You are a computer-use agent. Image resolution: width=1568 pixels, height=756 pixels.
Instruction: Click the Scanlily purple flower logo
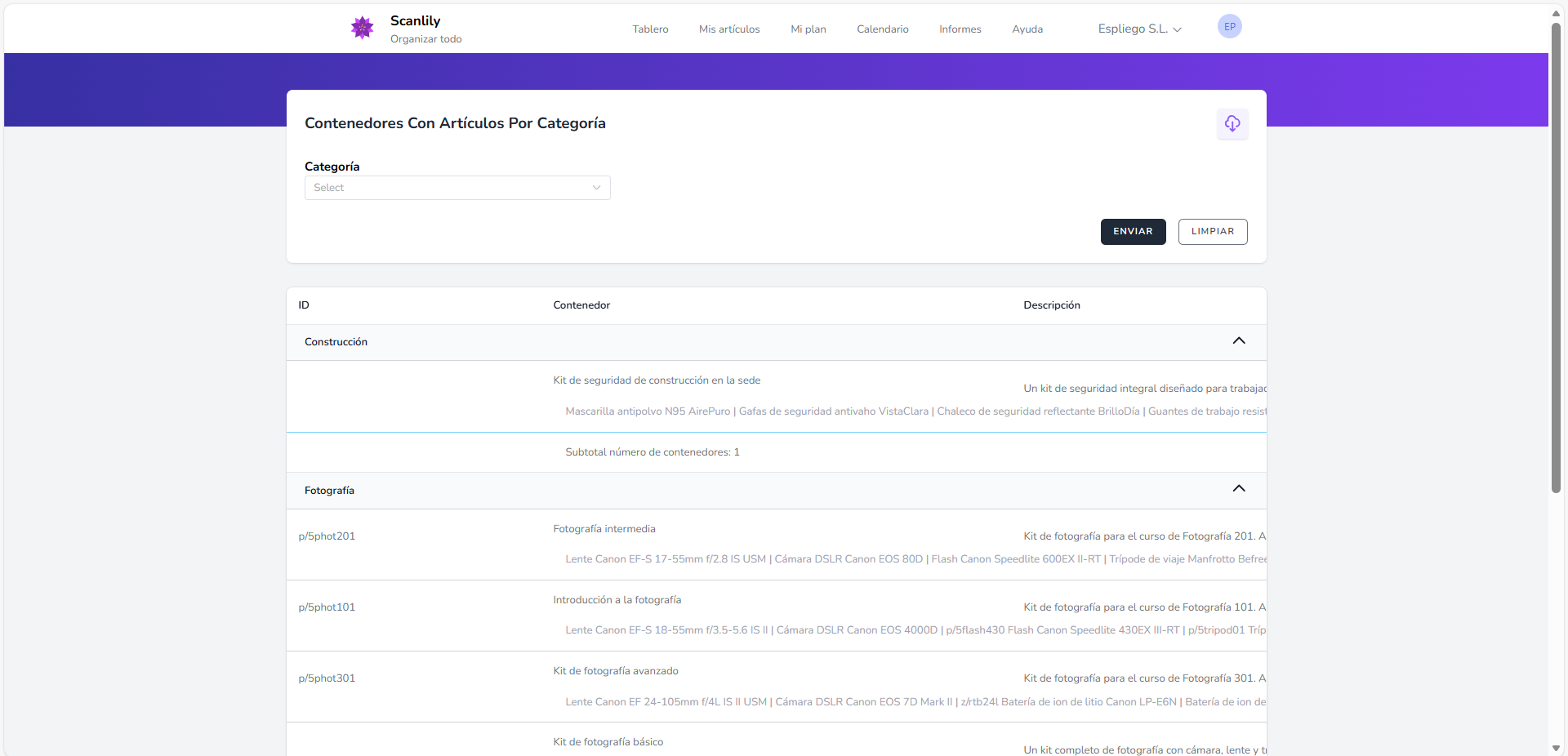click(x=362, y=28)
